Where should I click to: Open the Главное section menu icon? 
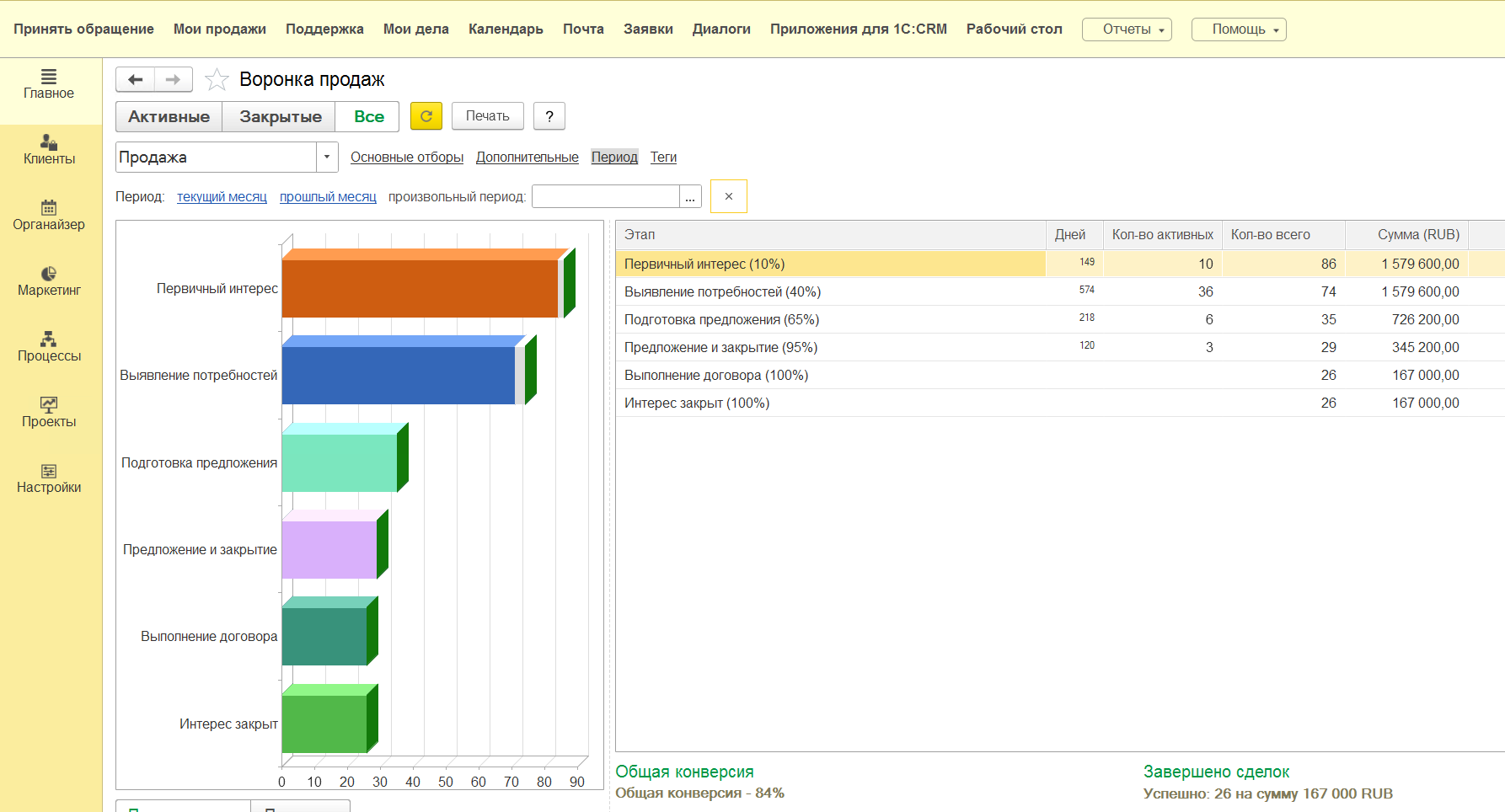(49, 77)
